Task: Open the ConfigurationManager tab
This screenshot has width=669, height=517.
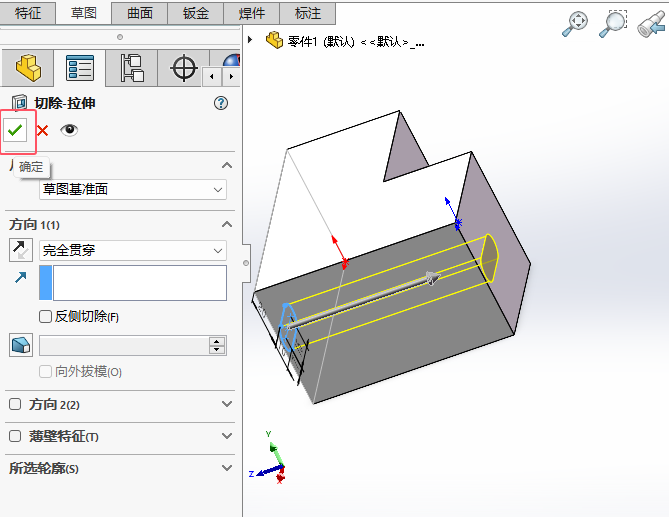Action: (x=131, y=68)
